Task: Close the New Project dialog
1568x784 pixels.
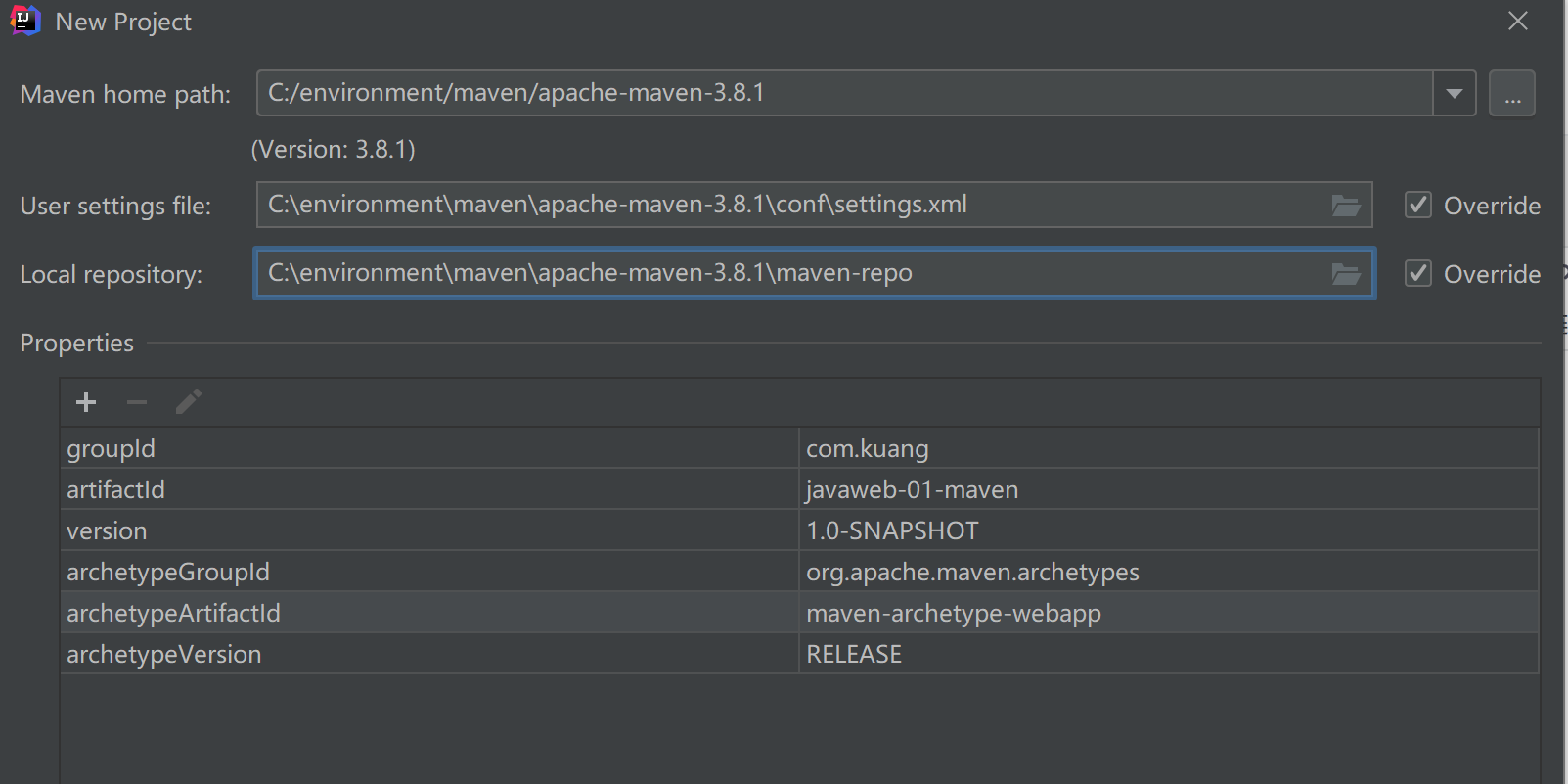Action: click(1517, 21)
